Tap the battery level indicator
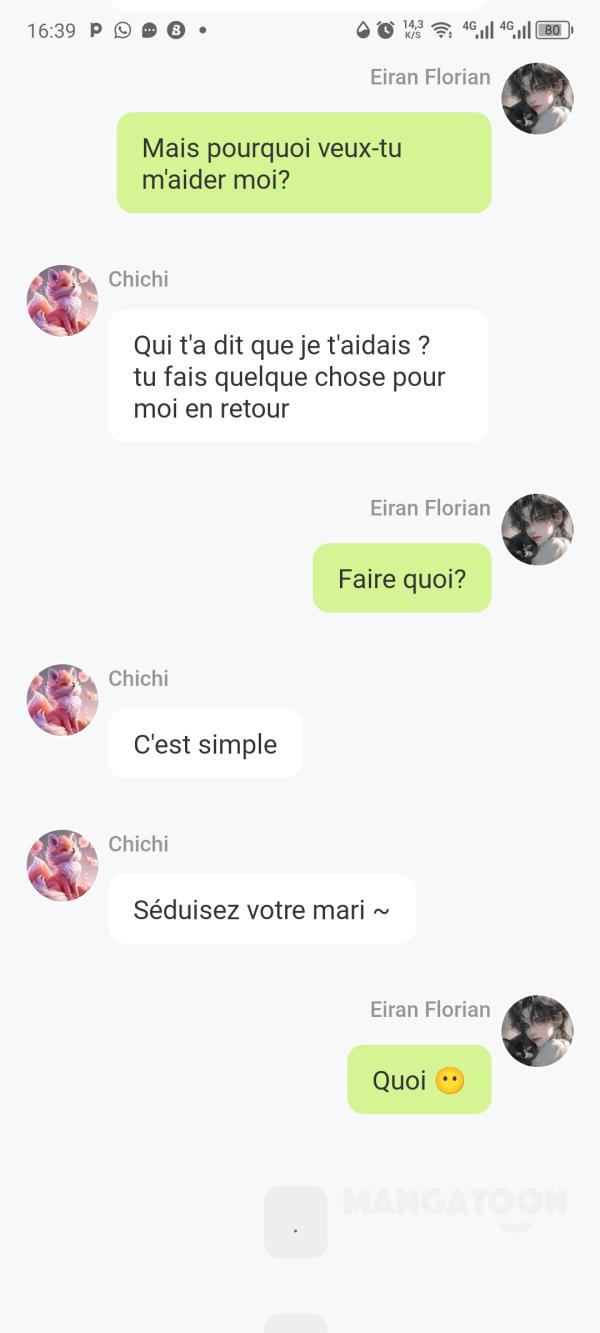600x1333 pixels. 553,30
